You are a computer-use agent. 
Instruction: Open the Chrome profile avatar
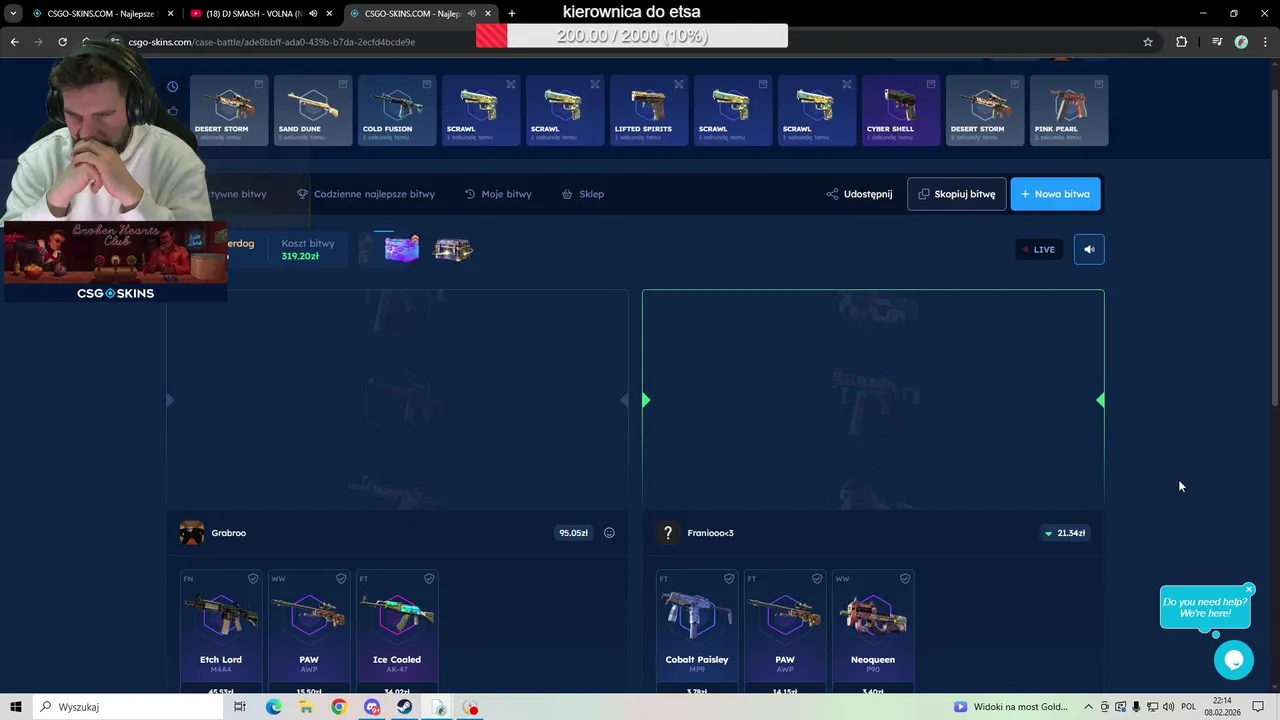tap(1241, 42)
